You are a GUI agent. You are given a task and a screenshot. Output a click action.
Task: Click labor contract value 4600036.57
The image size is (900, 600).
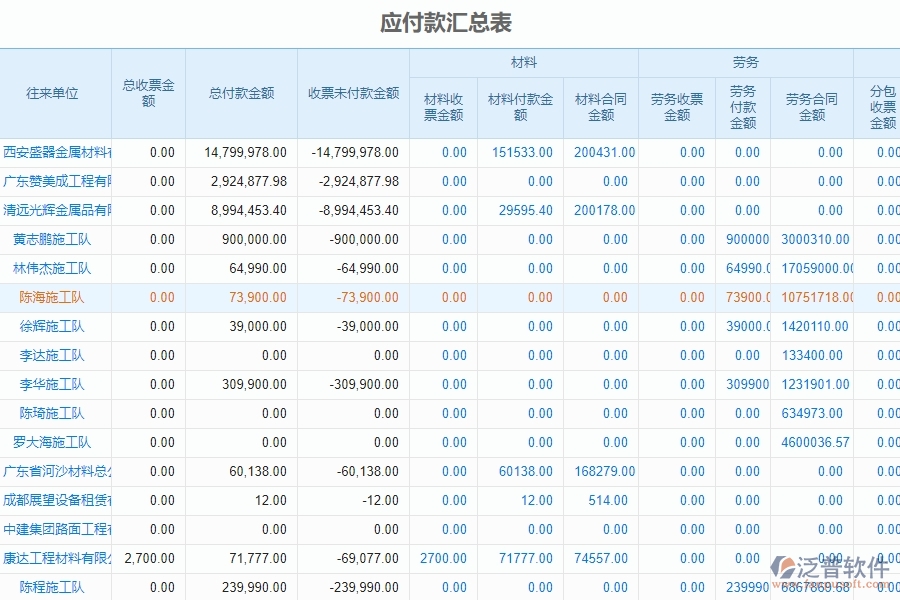point(813,442)
